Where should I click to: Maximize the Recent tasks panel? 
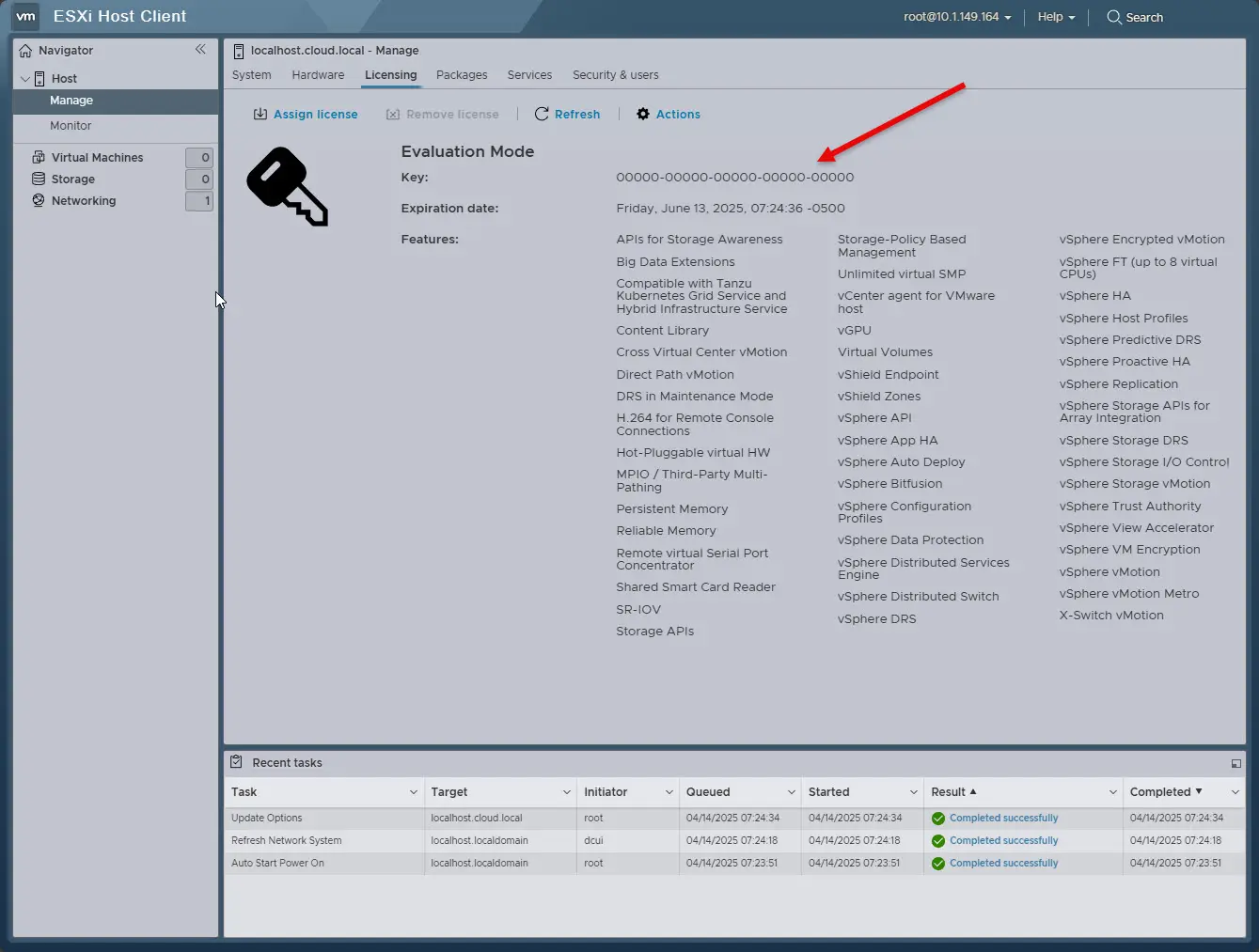[x=1235, y=763]
